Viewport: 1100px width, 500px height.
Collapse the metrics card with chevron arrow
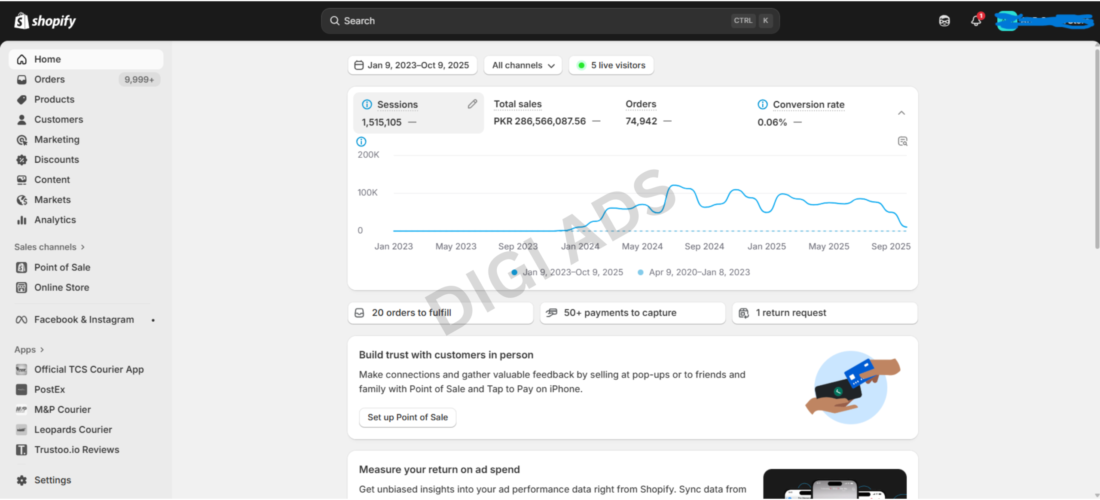pos(901,113)
